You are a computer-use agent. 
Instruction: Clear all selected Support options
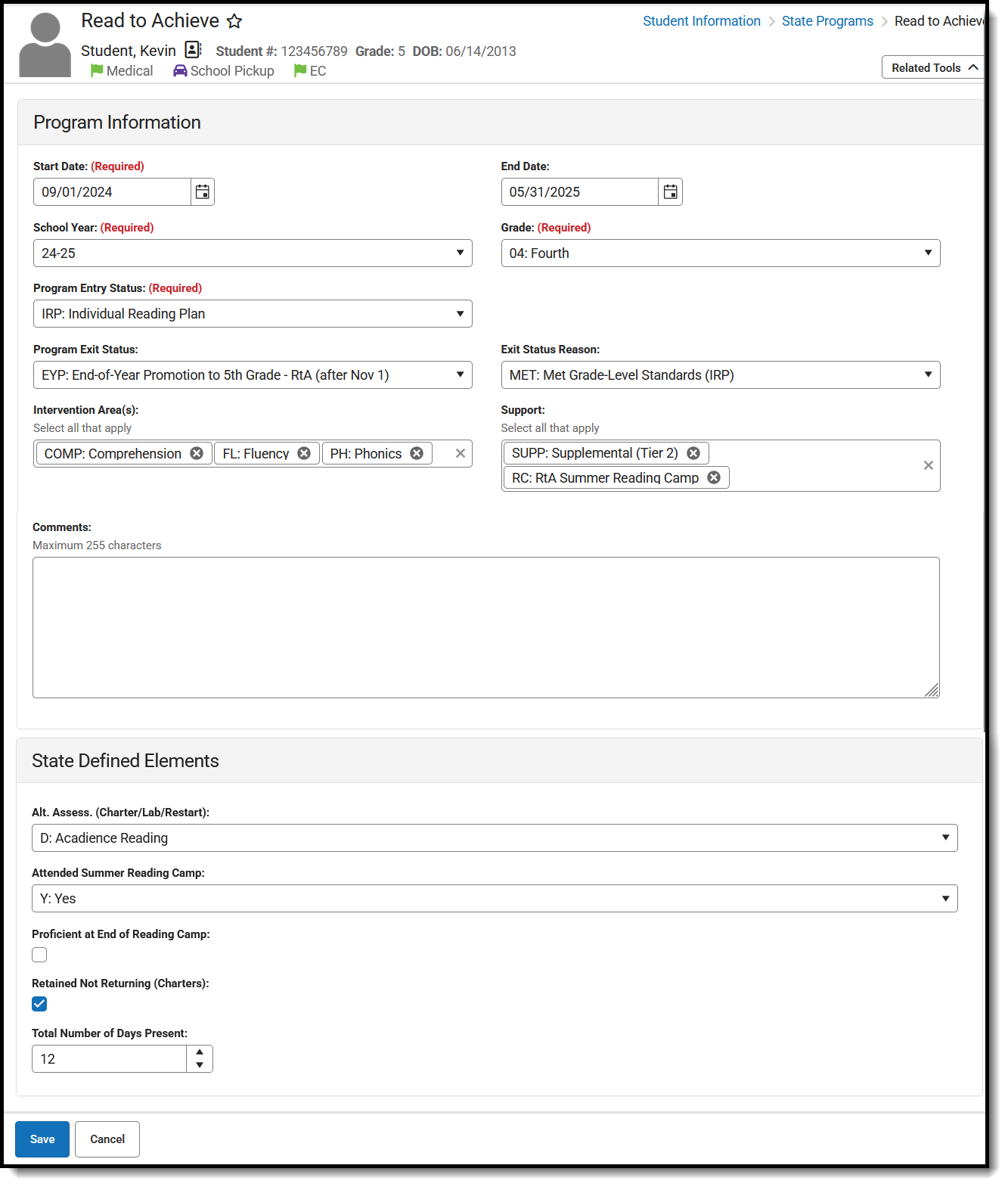point(928,466)
